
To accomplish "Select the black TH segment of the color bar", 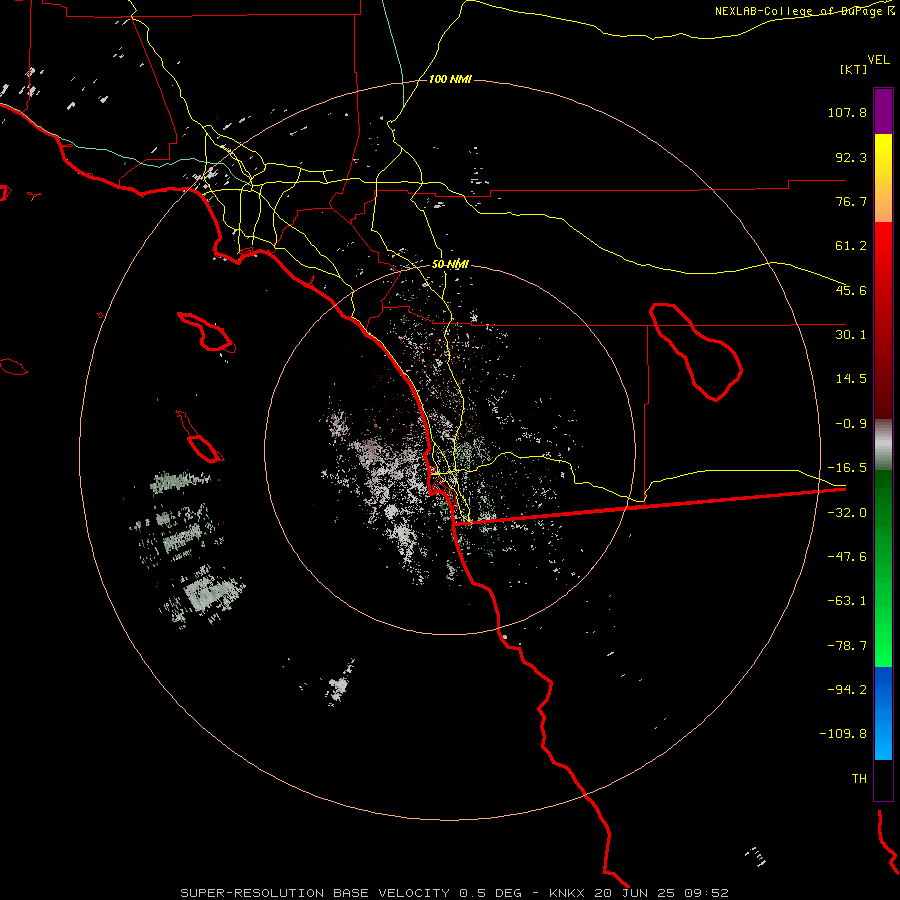I will click(x=883, y=780).
